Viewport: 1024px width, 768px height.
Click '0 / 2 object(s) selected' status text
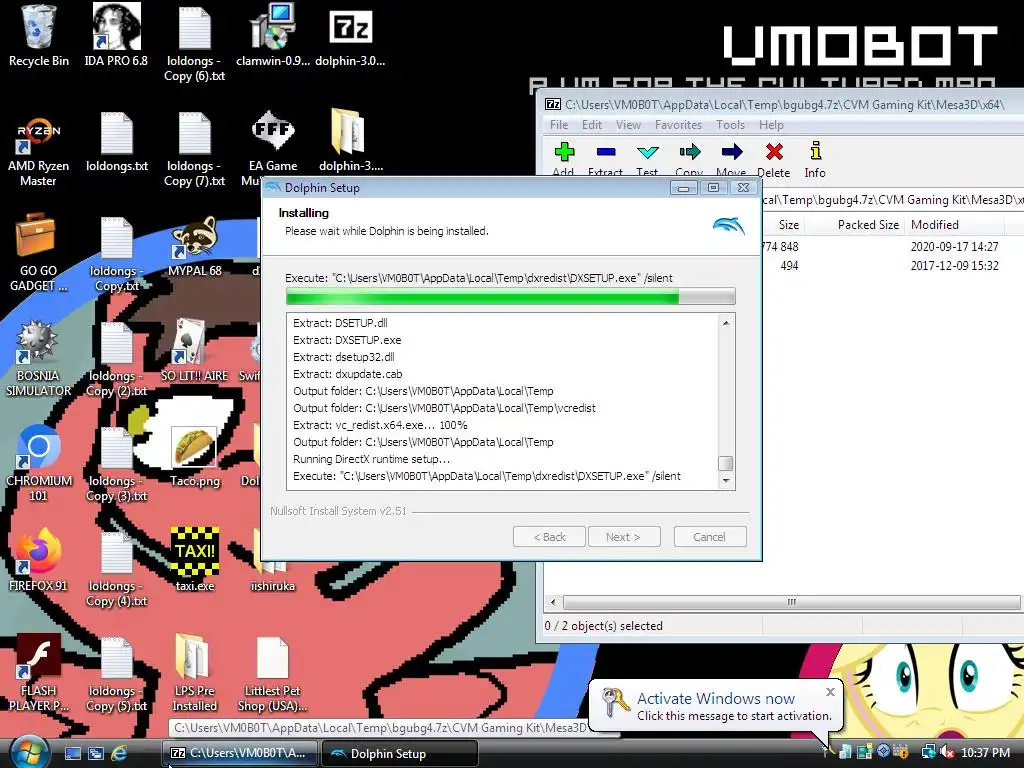coord(603,626)
